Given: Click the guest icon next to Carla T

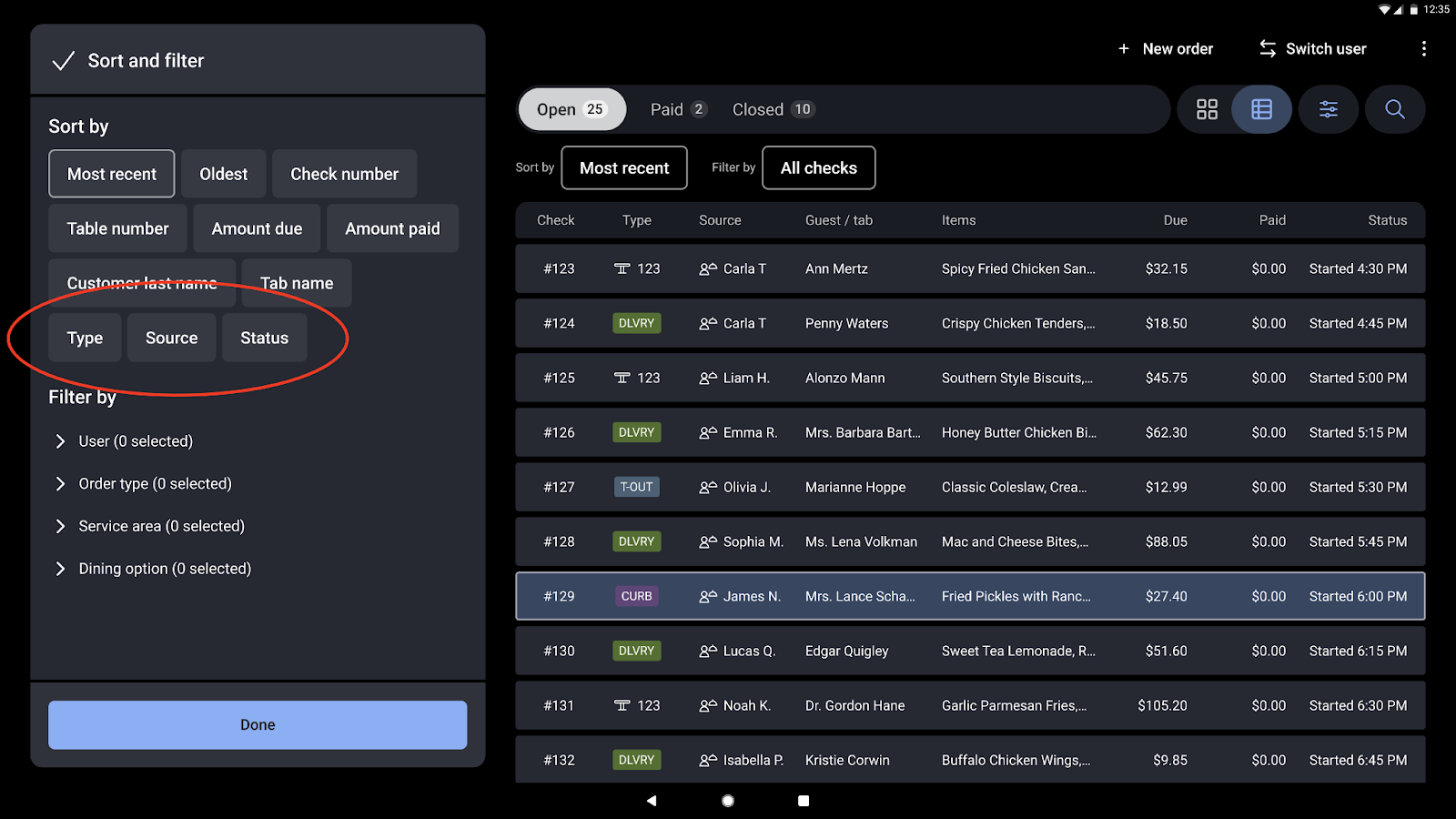Looking at the screenshot, I should (x=710, y=268).
